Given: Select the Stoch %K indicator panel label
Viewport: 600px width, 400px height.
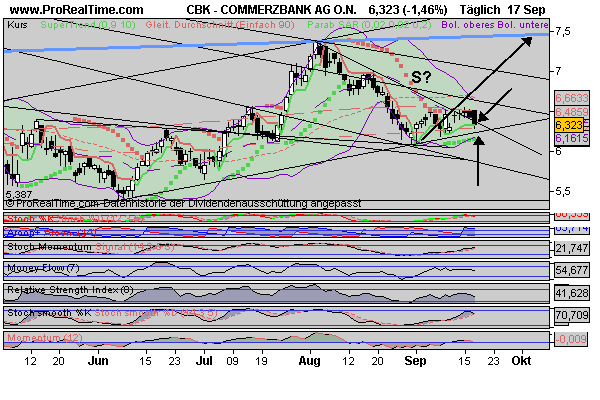Looking at the screenshot, I should [x=75, y=219].
